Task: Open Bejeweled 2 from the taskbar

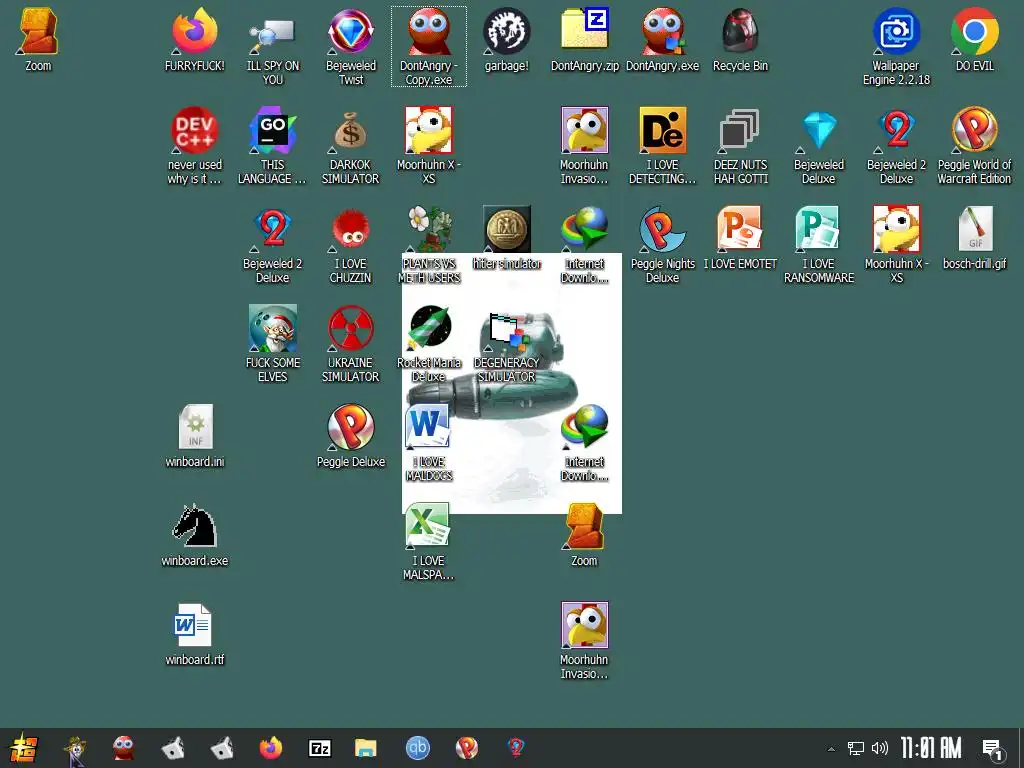Action: tap(516, 748)
